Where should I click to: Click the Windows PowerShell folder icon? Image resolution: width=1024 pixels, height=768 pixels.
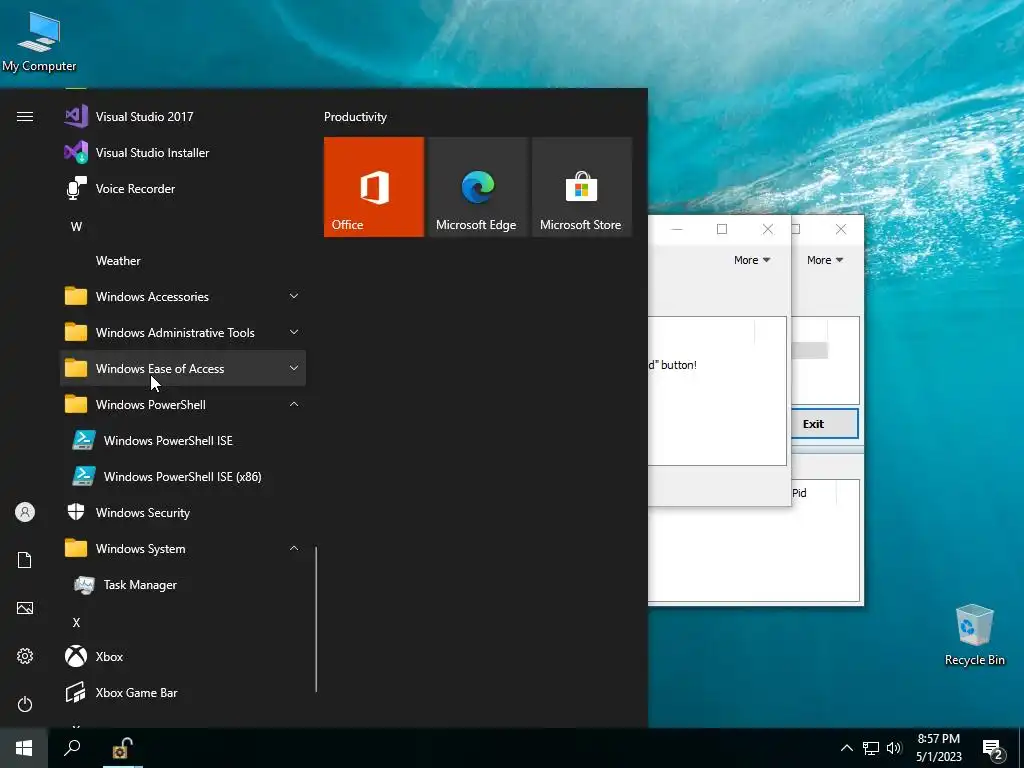tap(76, 404)
